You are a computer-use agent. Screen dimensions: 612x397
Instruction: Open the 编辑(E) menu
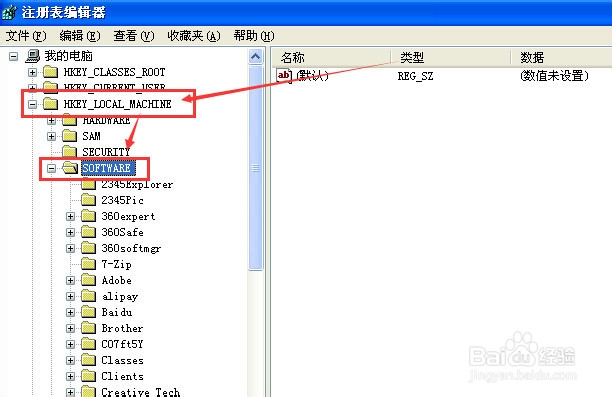pos(80,36)
